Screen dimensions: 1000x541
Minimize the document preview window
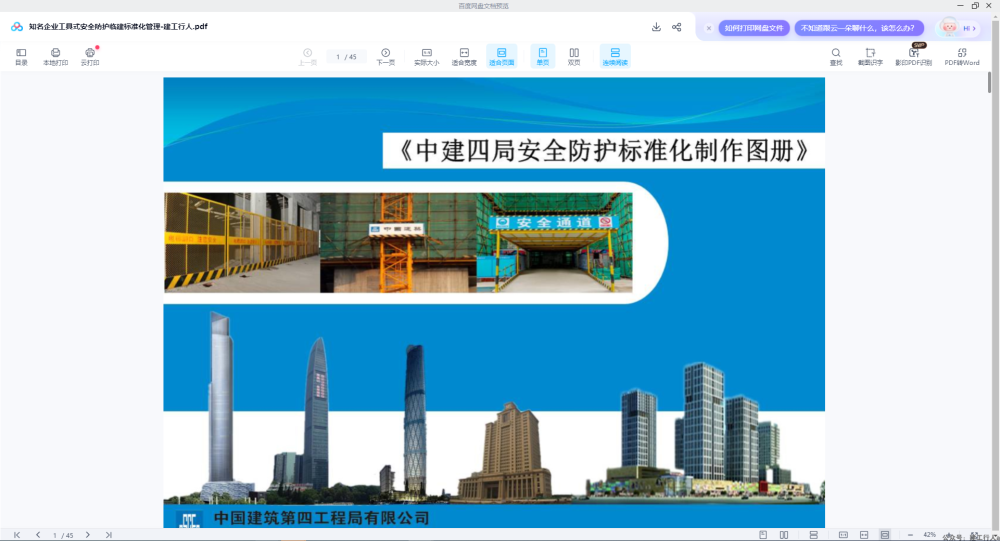tap(960, 5)
